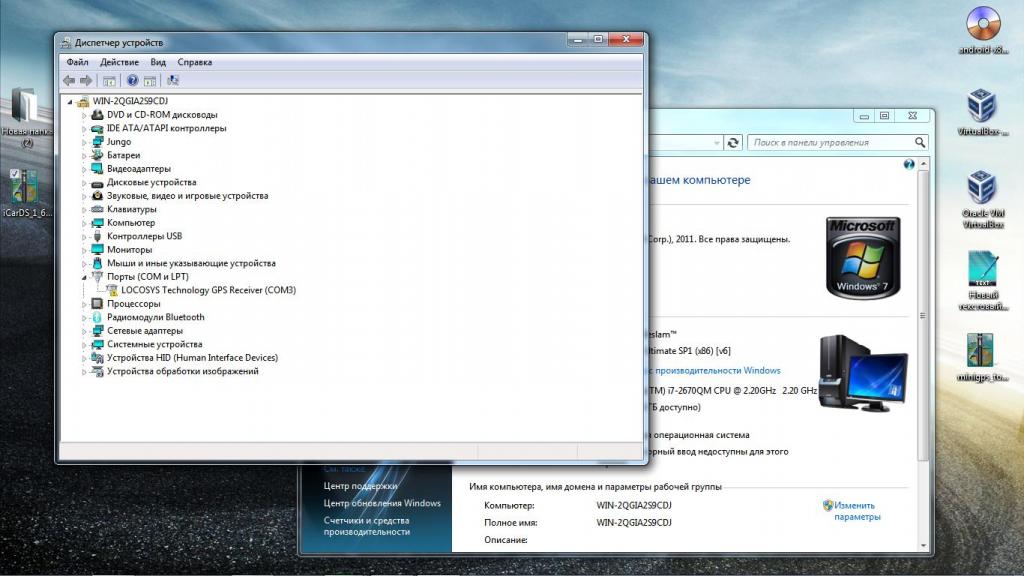The width and height of the screenshot is (1024, 576).
Task: Expand the DVD и CD-ROM дисководы node
Action: tap(85, 115)
